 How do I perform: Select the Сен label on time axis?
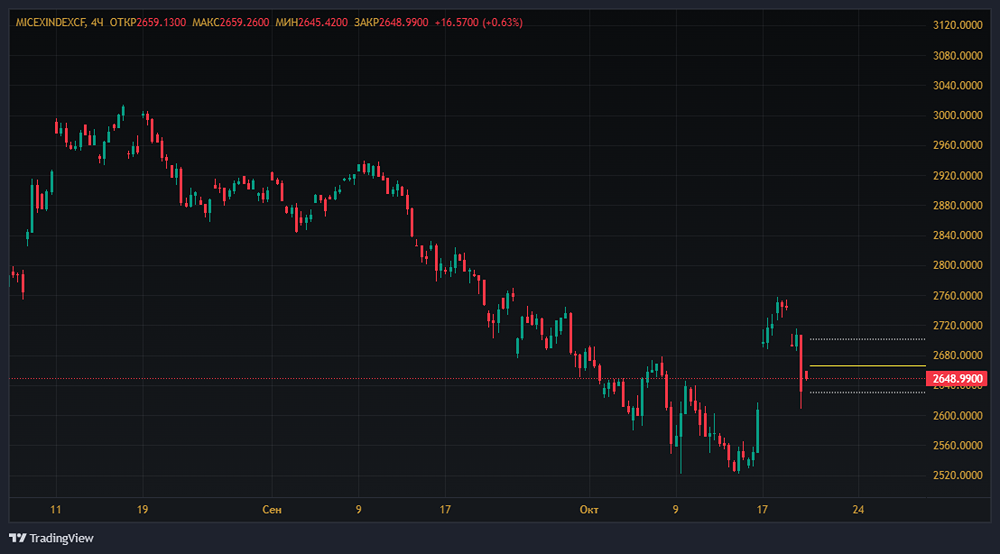pyautogui.click(x=271, y=510)
